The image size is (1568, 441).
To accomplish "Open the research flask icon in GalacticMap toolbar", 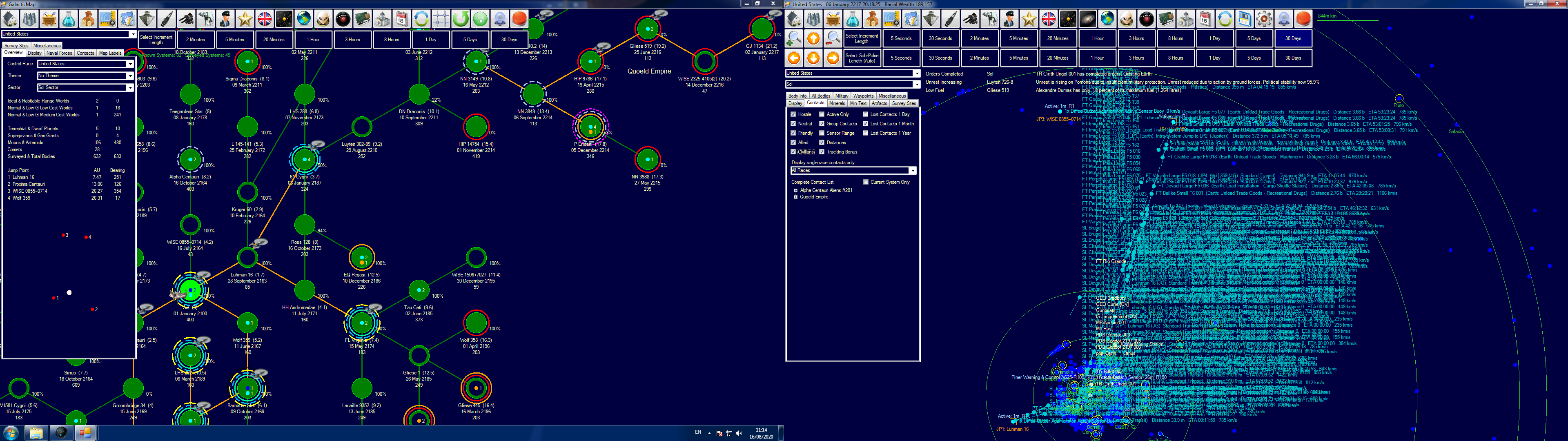I will click(x=68, y=19).
